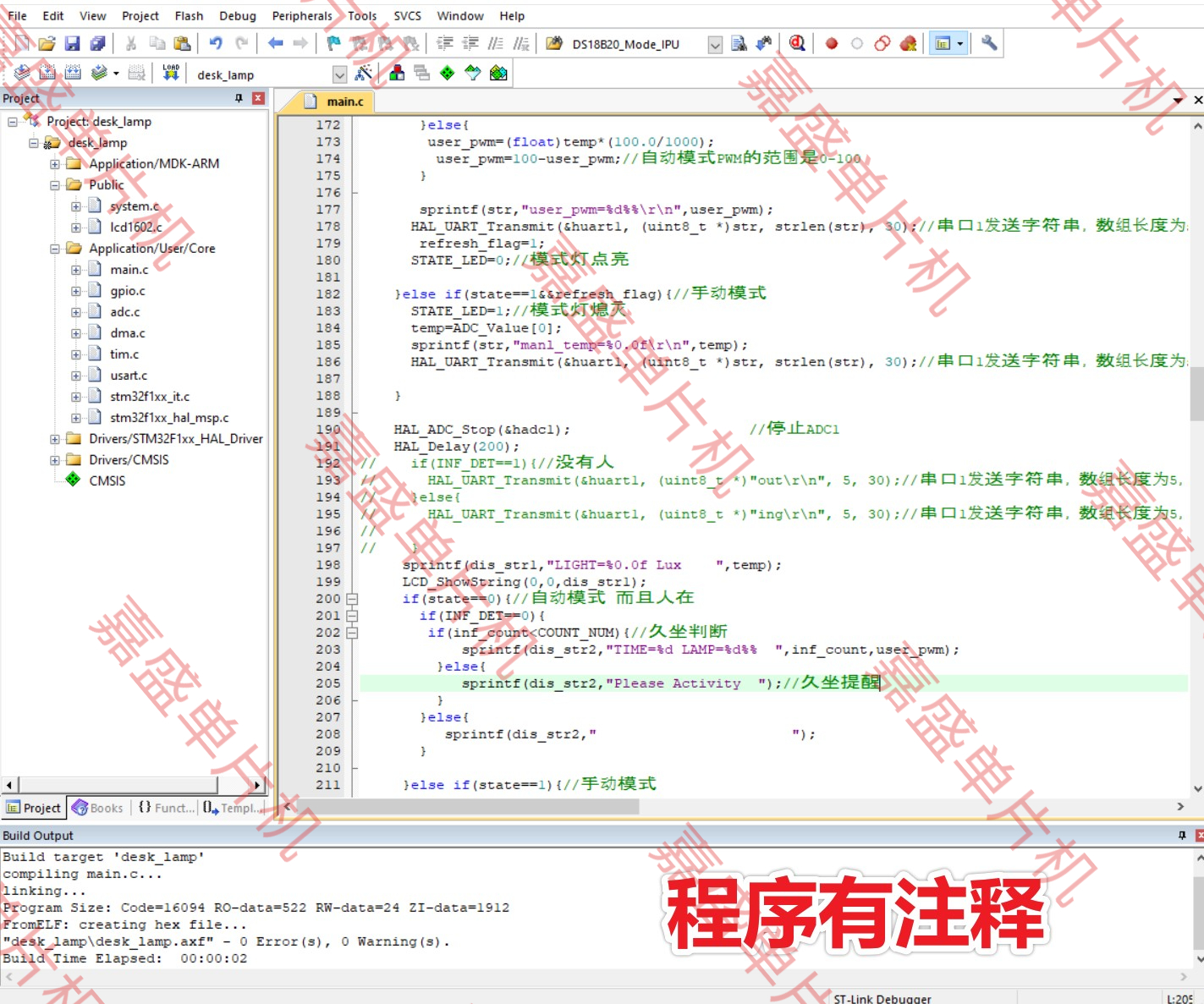The width and height of the screenshot is (1204, 1004).
Task: Save all files icon
Action: coord(97,43)
